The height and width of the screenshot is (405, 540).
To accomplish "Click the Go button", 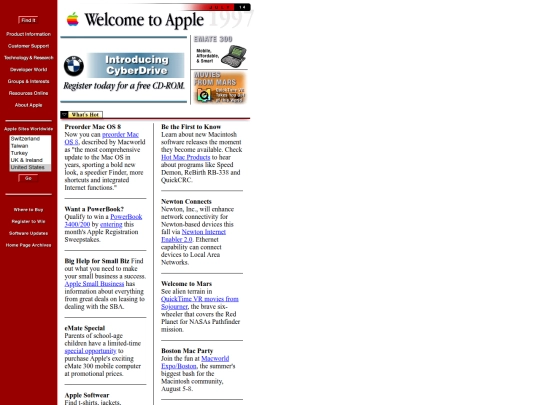I will (28, 178).
